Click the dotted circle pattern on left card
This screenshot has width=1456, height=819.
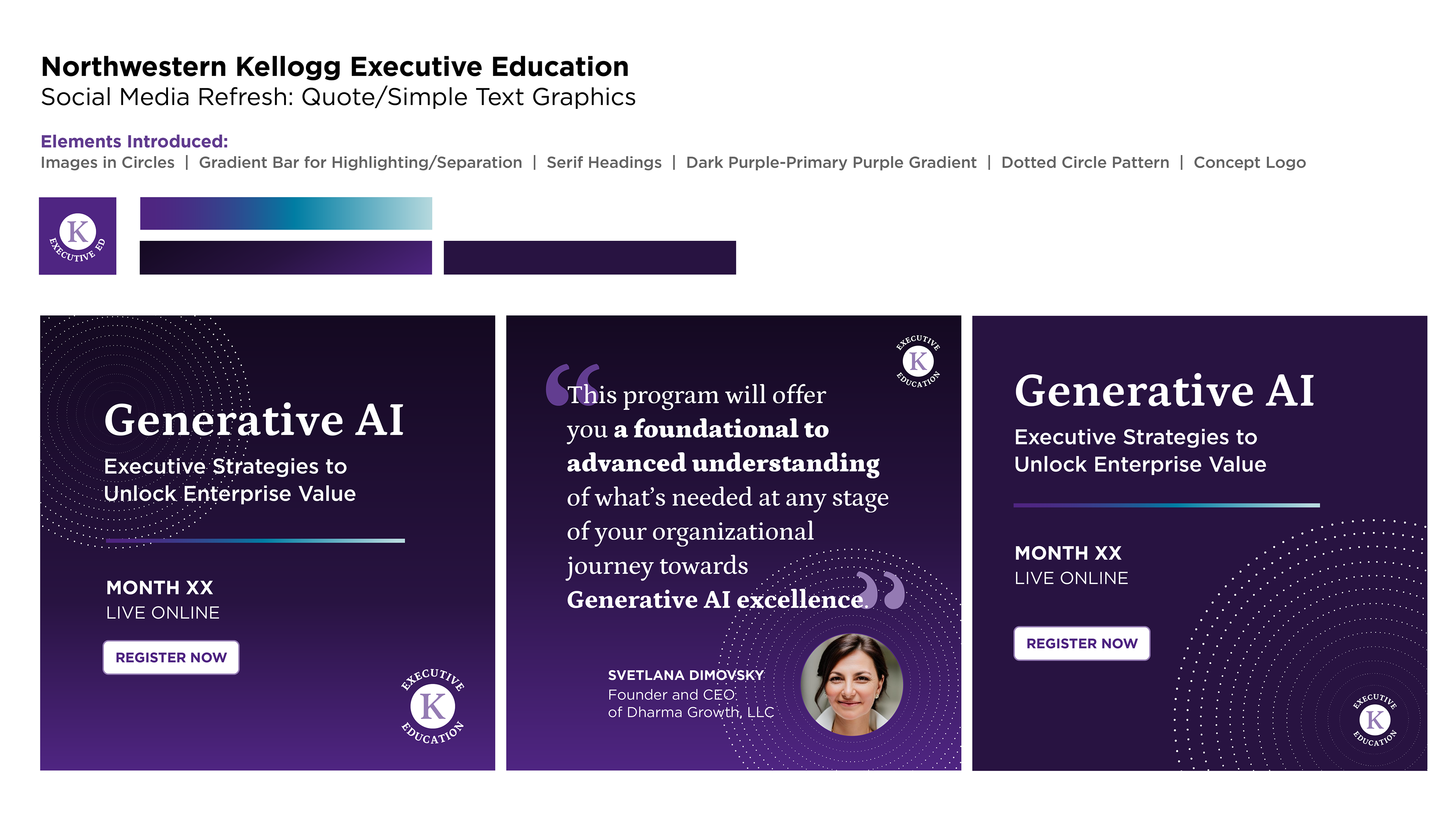pyautogui.click(x=144, y=430)
